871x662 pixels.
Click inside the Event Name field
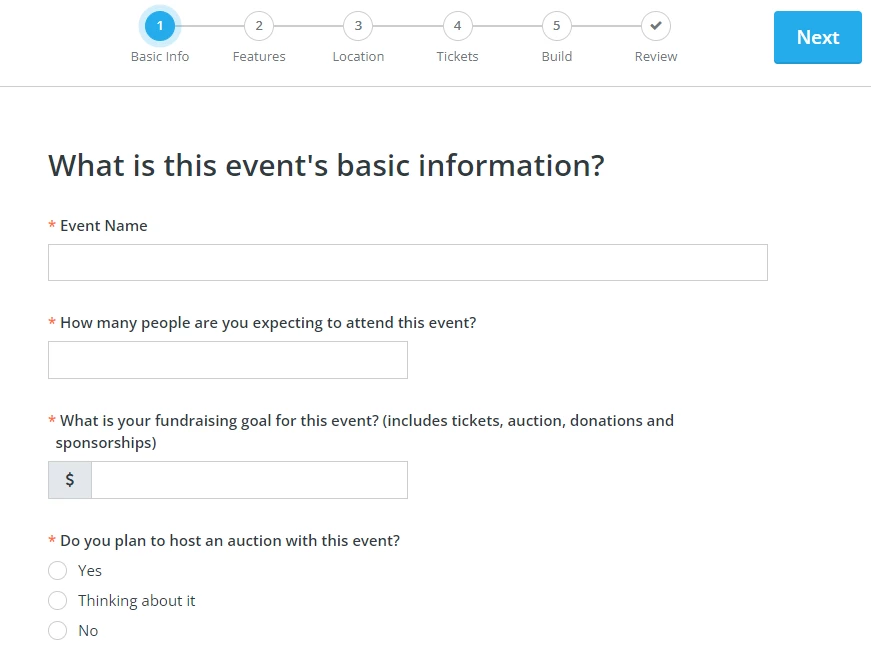click(407, 261)
